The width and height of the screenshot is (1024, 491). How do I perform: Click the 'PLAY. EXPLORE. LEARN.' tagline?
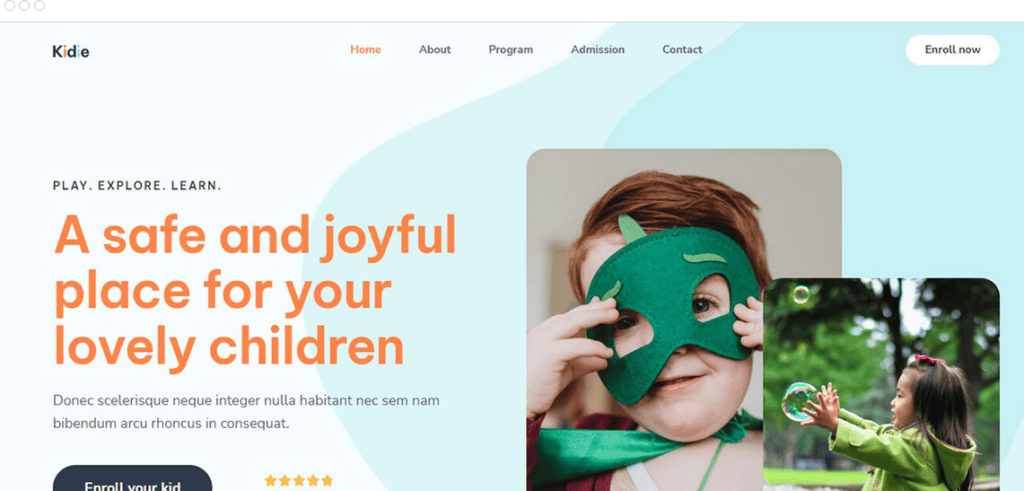pyautogui.click(x=137, y=186)
